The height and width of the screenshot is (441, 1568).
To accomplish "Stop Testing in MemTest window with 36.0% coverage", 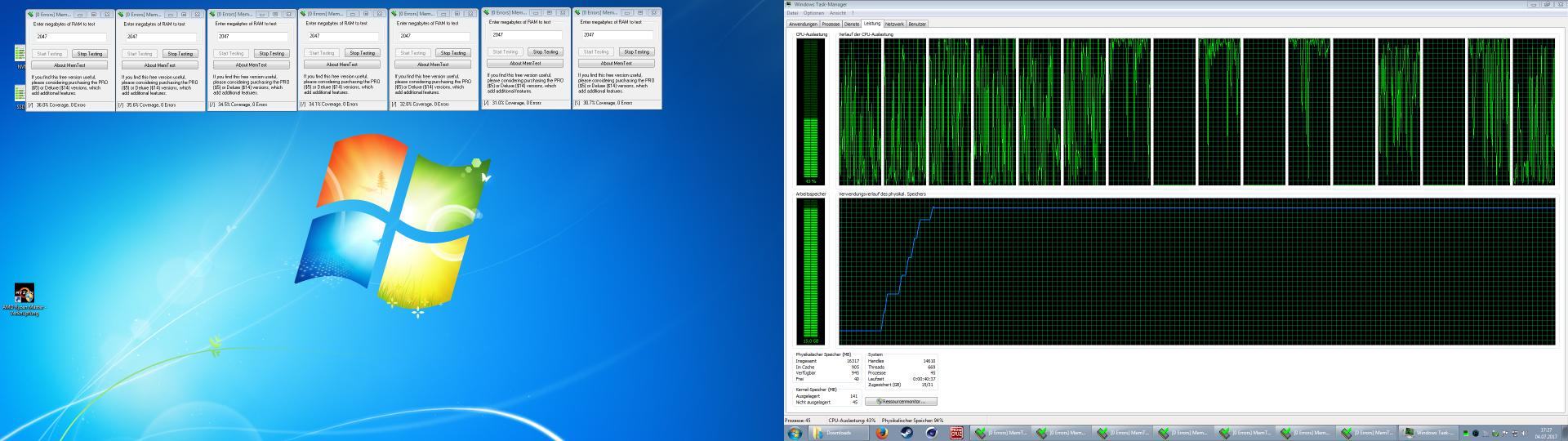I will click(x=90, y=53).
